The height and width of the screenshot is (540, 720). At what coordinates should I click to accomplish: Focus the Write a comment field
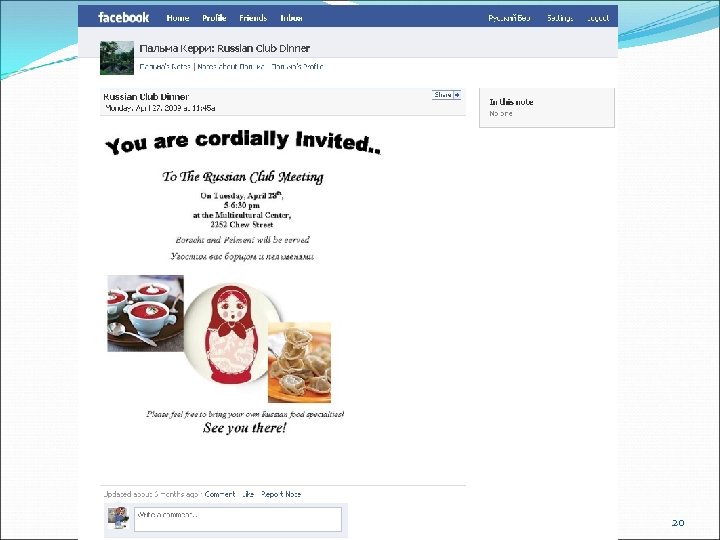point(238,519)
